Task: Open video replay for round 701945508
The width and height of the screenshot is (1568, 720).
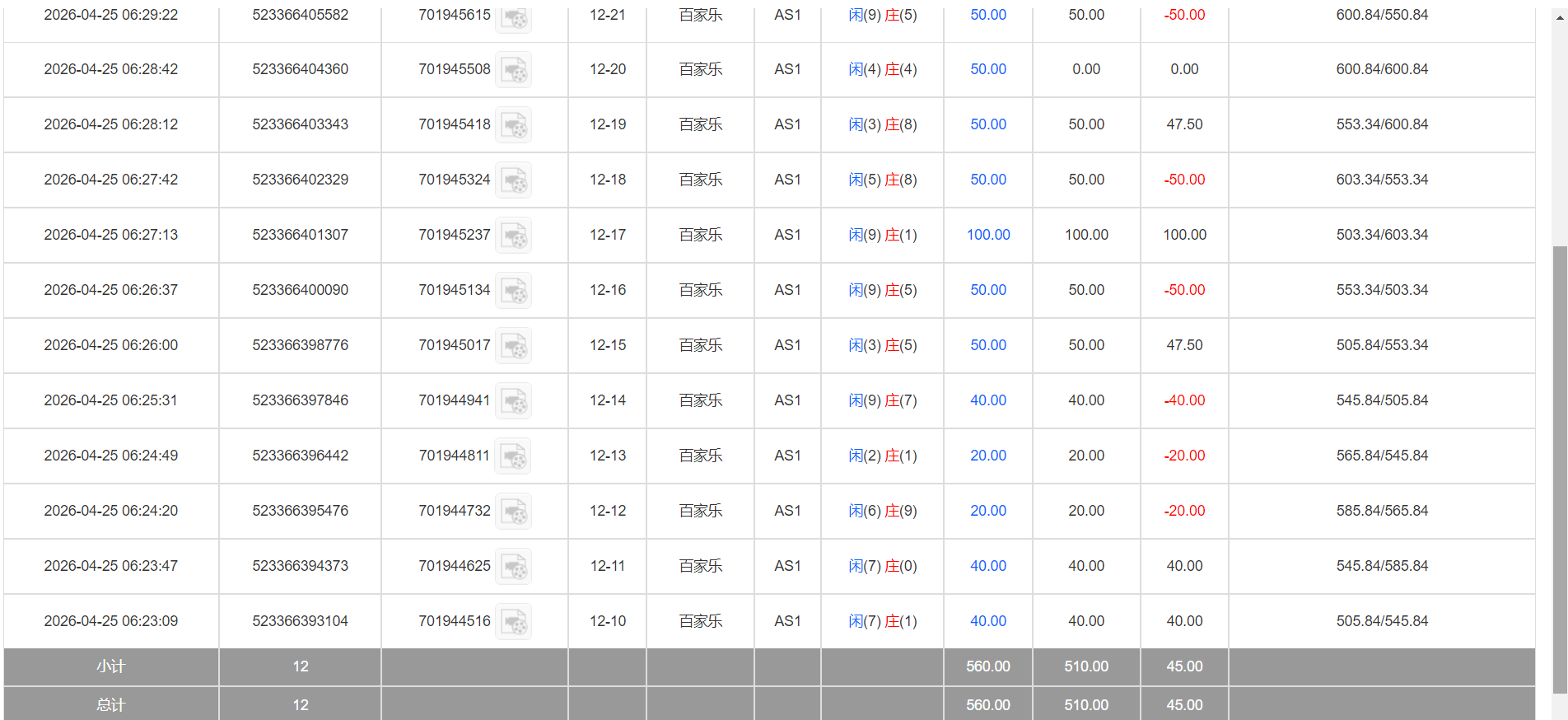Action: click(513, 70)
